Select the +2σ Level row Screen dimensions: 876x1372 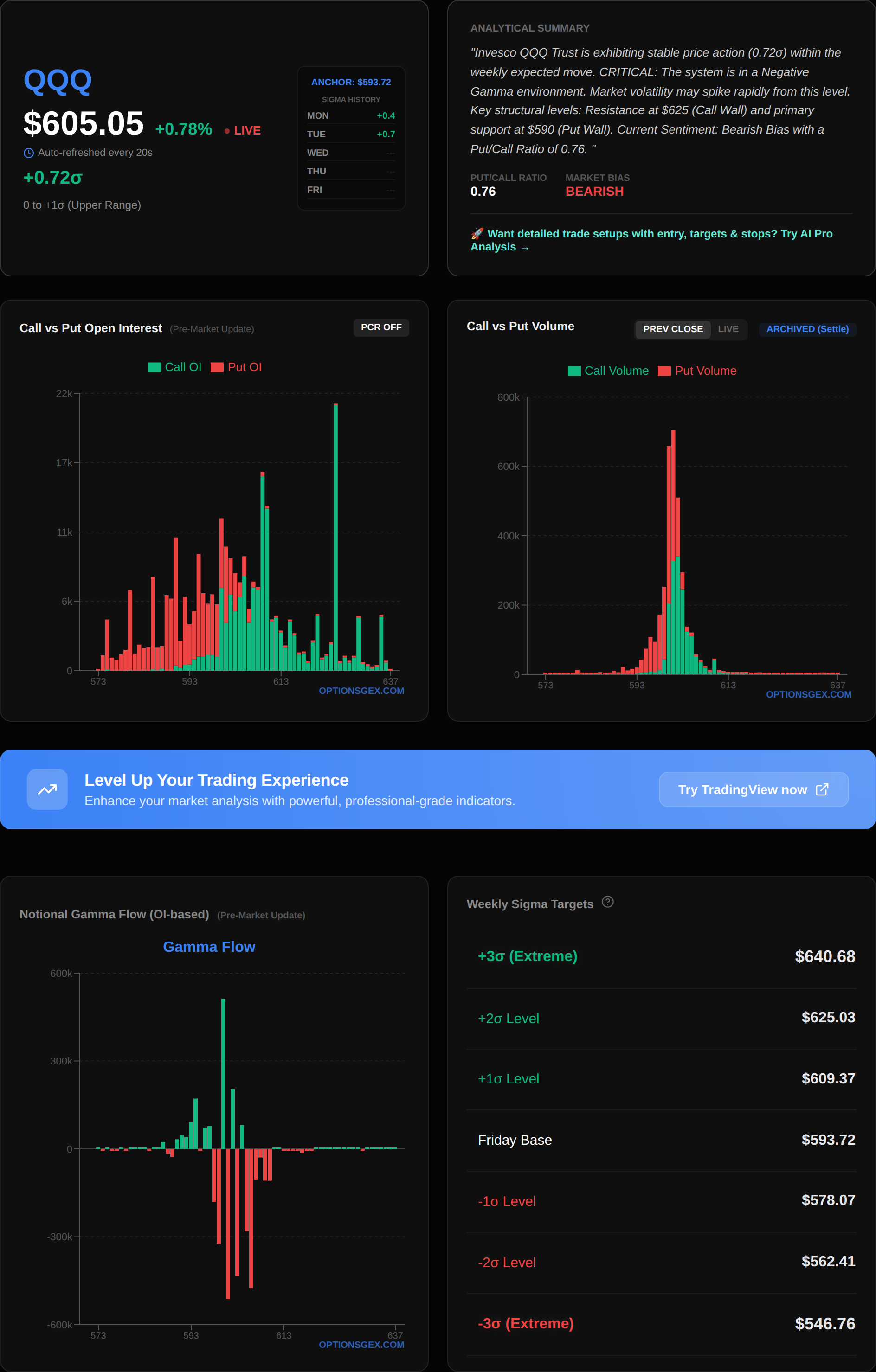coord(661,1018)
